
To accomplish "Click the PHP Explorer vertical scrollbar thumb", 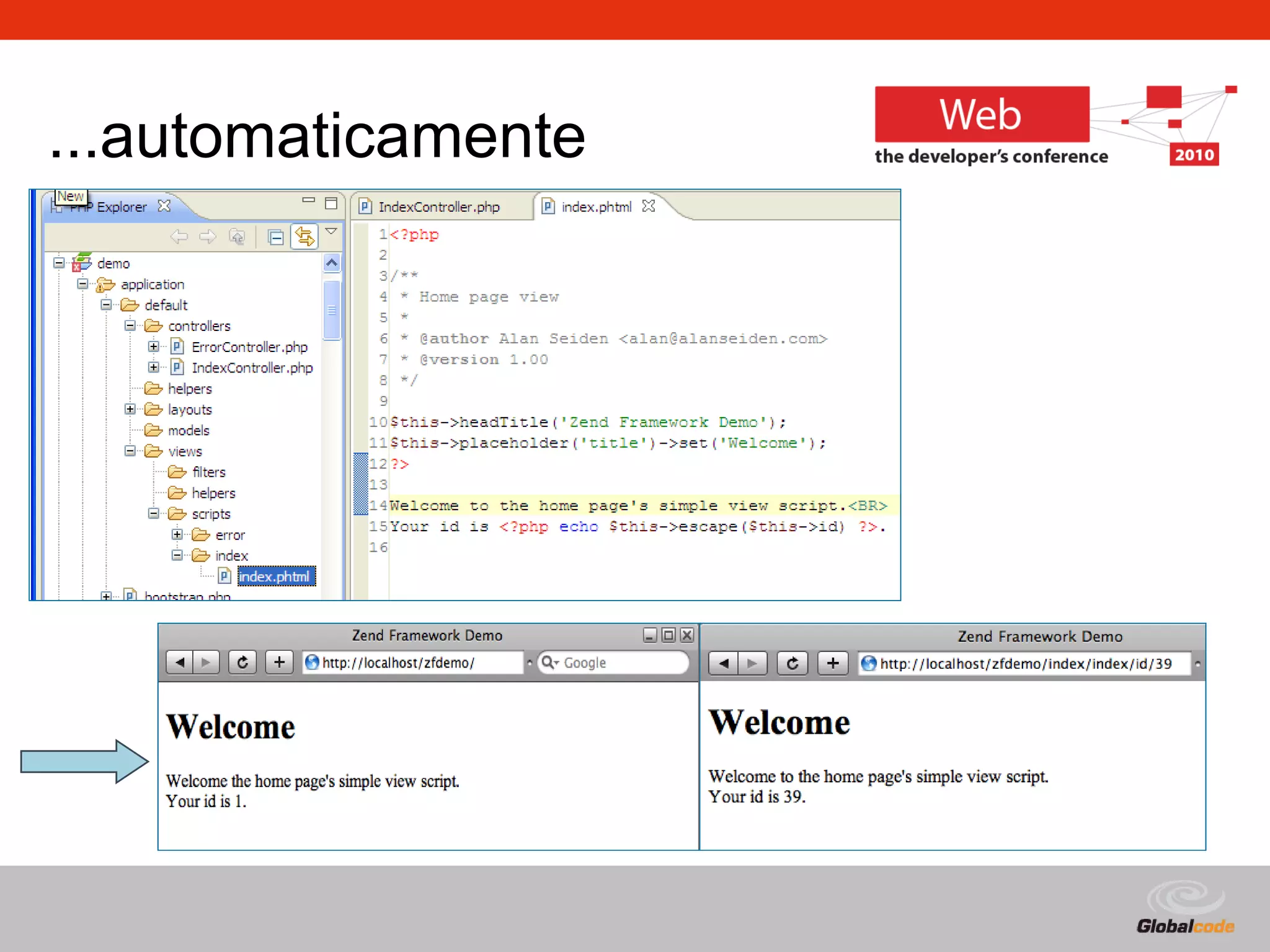I will tap(332, 310).
